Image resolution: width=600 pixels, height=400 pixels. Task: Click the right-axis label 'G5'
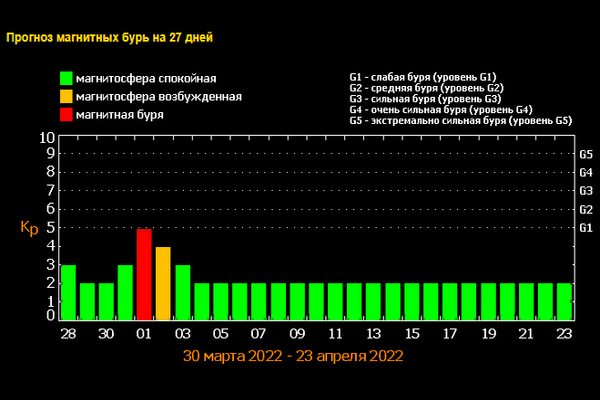(586, 154)
